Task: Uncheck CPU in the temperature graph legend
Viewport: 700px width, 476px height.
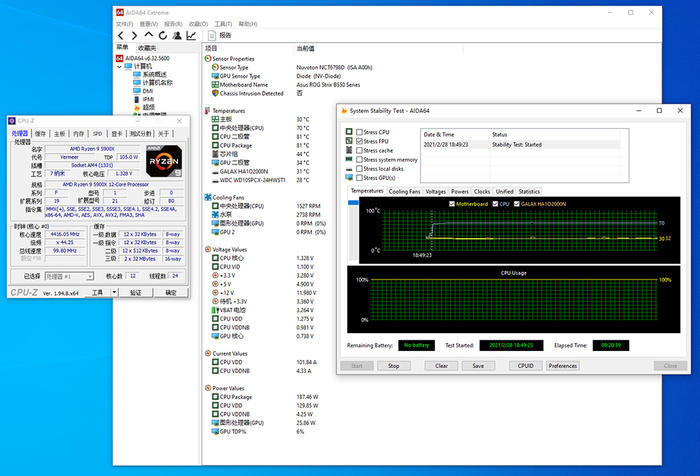Action: (495, 204)
